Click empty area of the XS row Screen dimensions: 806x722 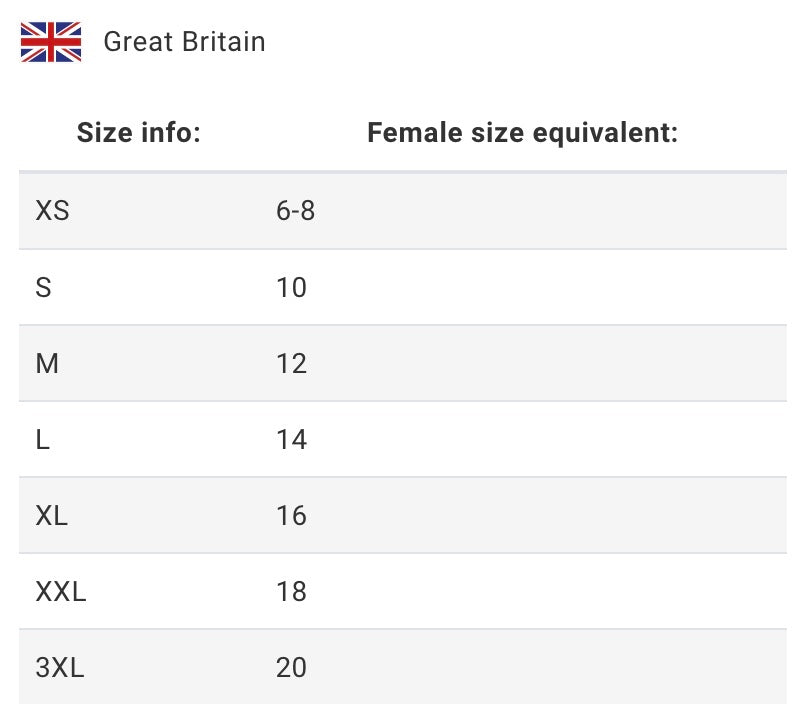[x=550, y=211]
